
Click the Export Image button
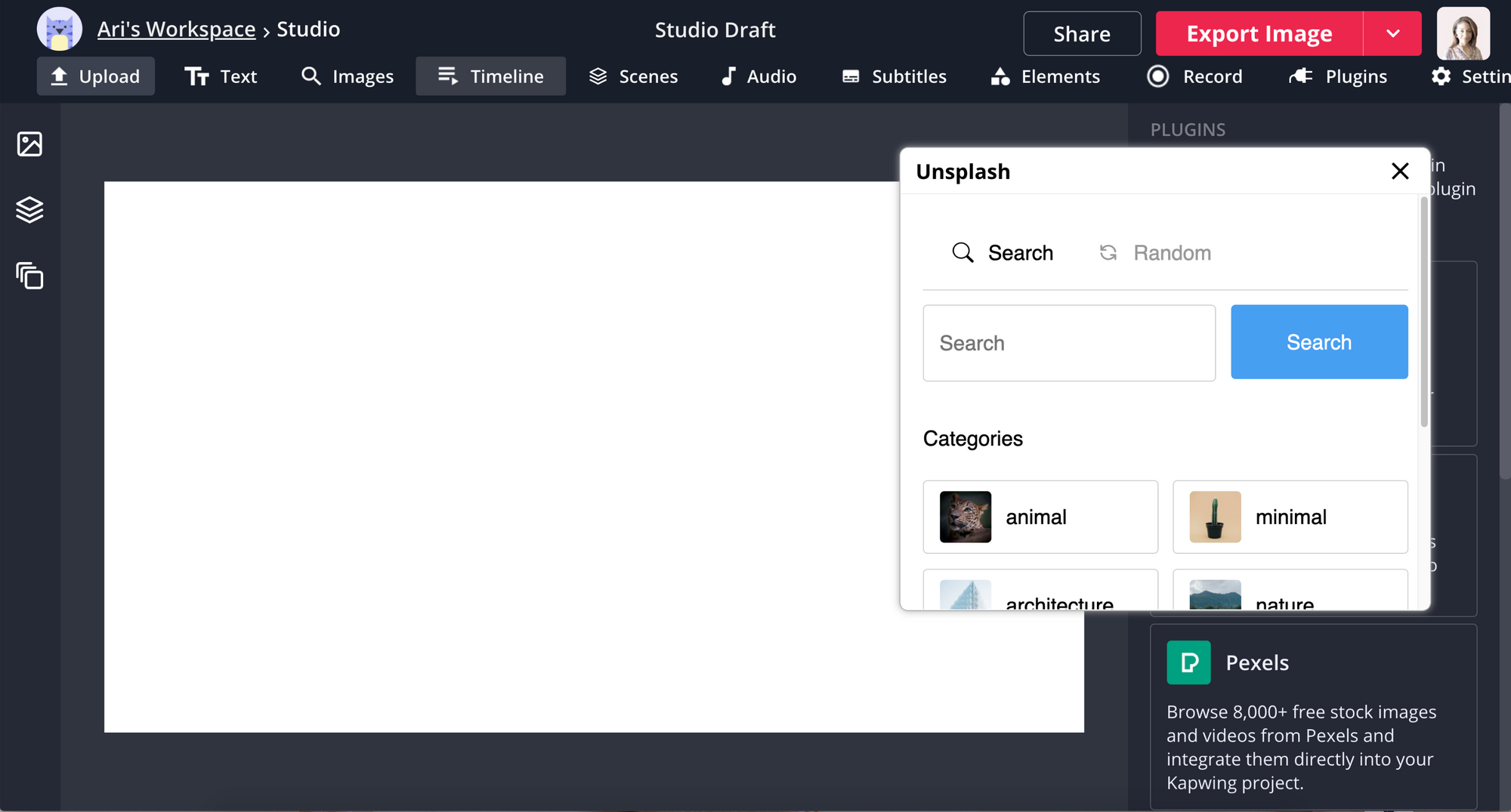click(1259, 34)
